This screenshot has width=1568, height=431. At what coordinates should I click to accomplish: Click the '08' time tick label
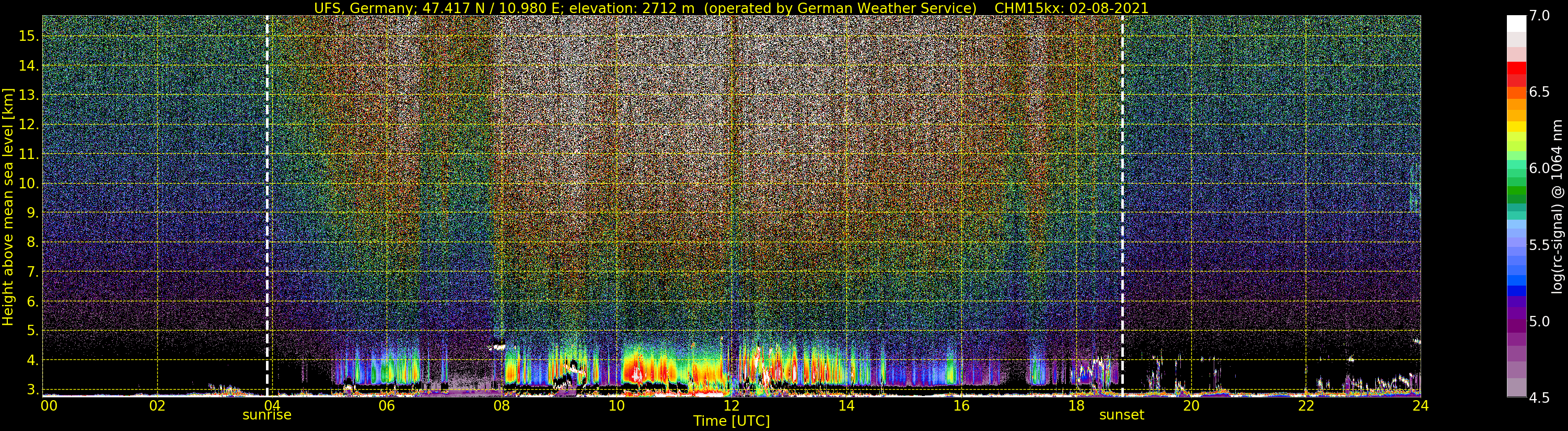502,405
